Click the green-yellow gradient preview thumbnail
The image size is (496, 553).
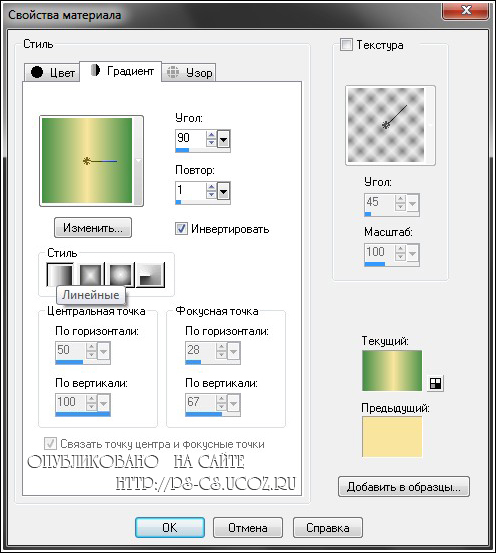click(87, 160)
